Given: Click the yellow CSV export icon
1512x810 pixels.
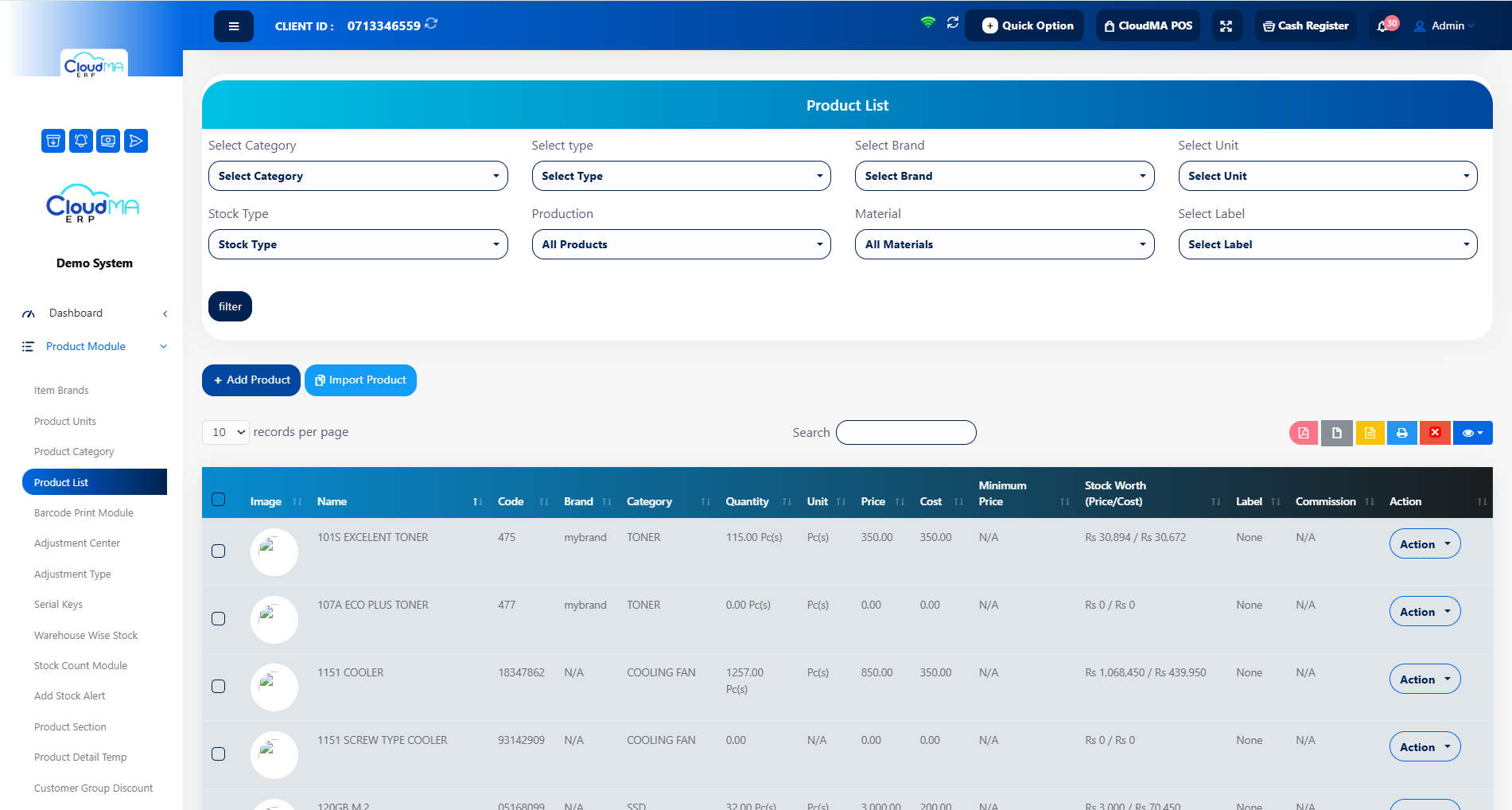Looking at the screenshot, I should click(x=1370, y=433).
